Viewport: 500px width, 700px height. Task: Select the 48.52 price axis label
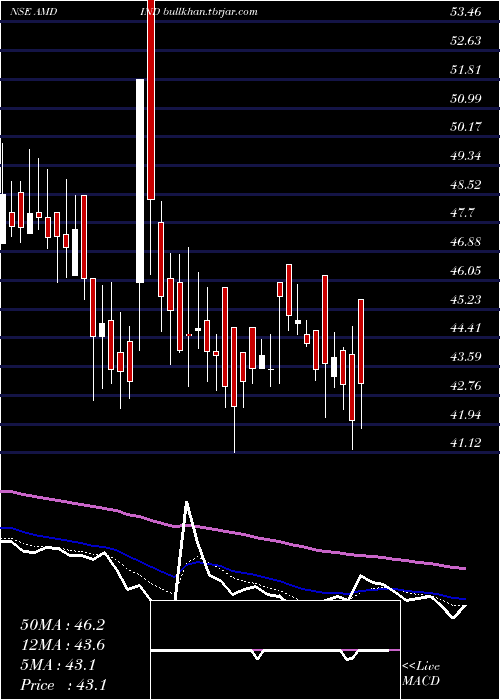(x=466, y=184)
